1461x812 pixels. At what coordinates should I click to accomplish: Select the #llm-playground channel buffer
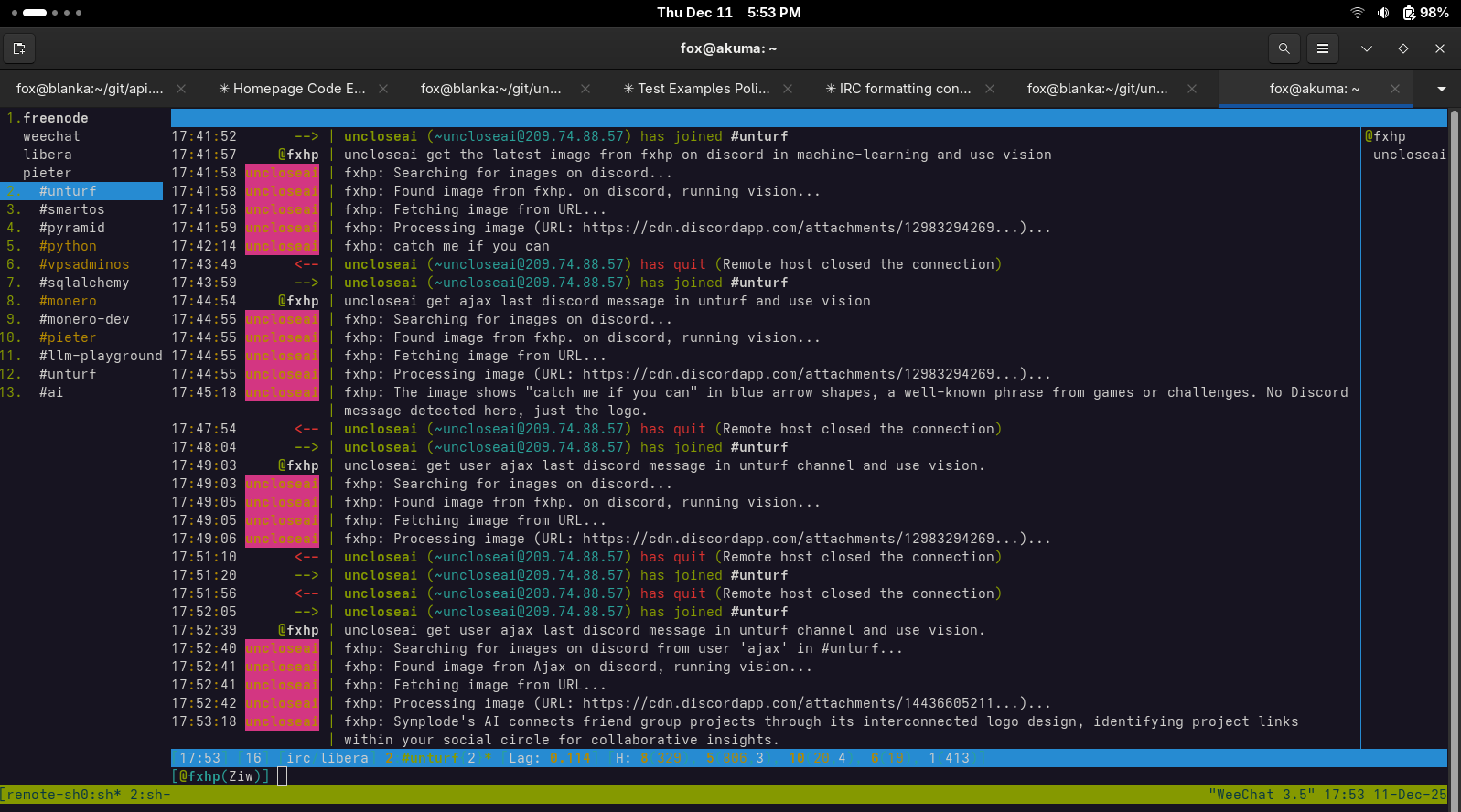click(x=100, y=356)
